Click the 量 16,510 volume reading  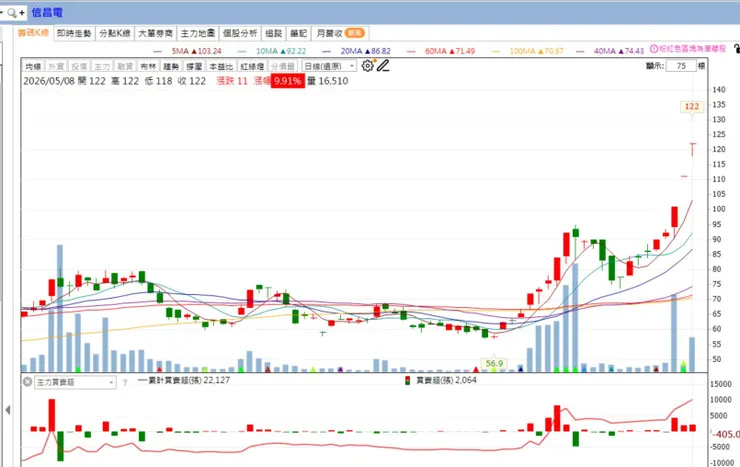pos(328,81)
